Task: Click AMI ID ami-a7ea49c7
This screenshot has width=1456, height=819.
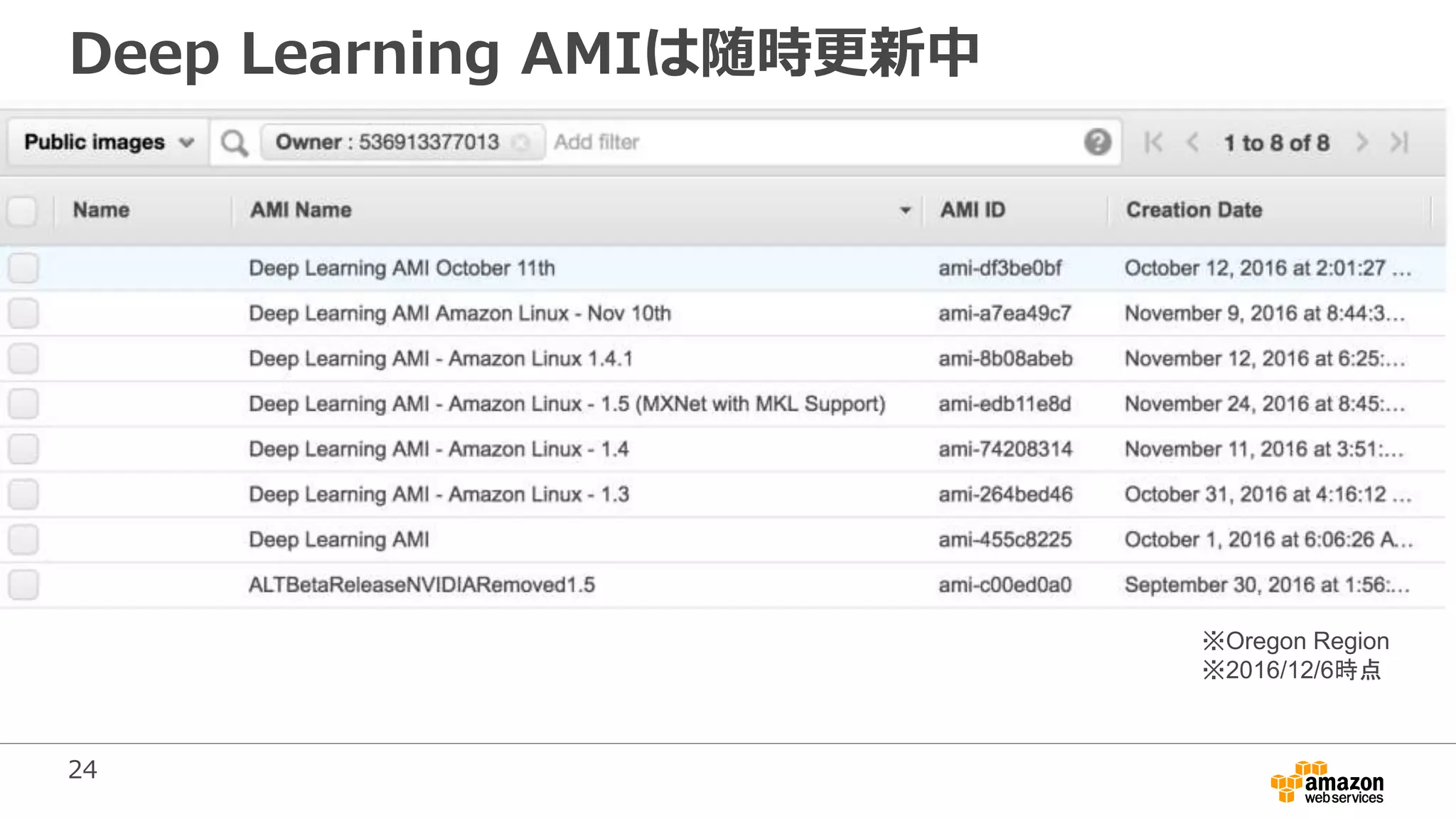Action: 1005,314
